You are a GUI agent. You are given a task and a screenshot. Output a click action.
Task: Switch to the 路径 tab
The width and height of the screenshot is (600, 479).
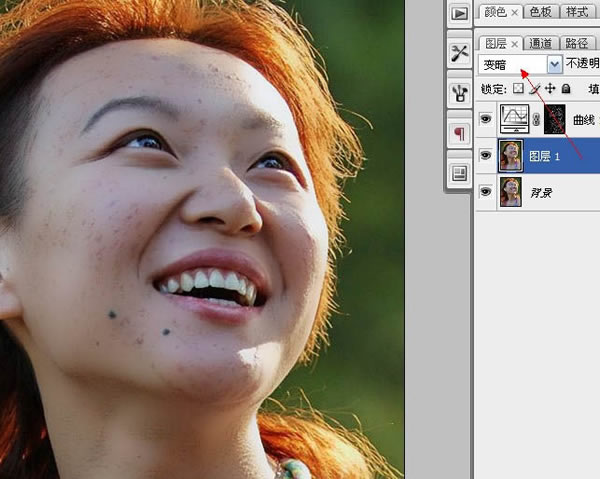click(x=576, y=43)
